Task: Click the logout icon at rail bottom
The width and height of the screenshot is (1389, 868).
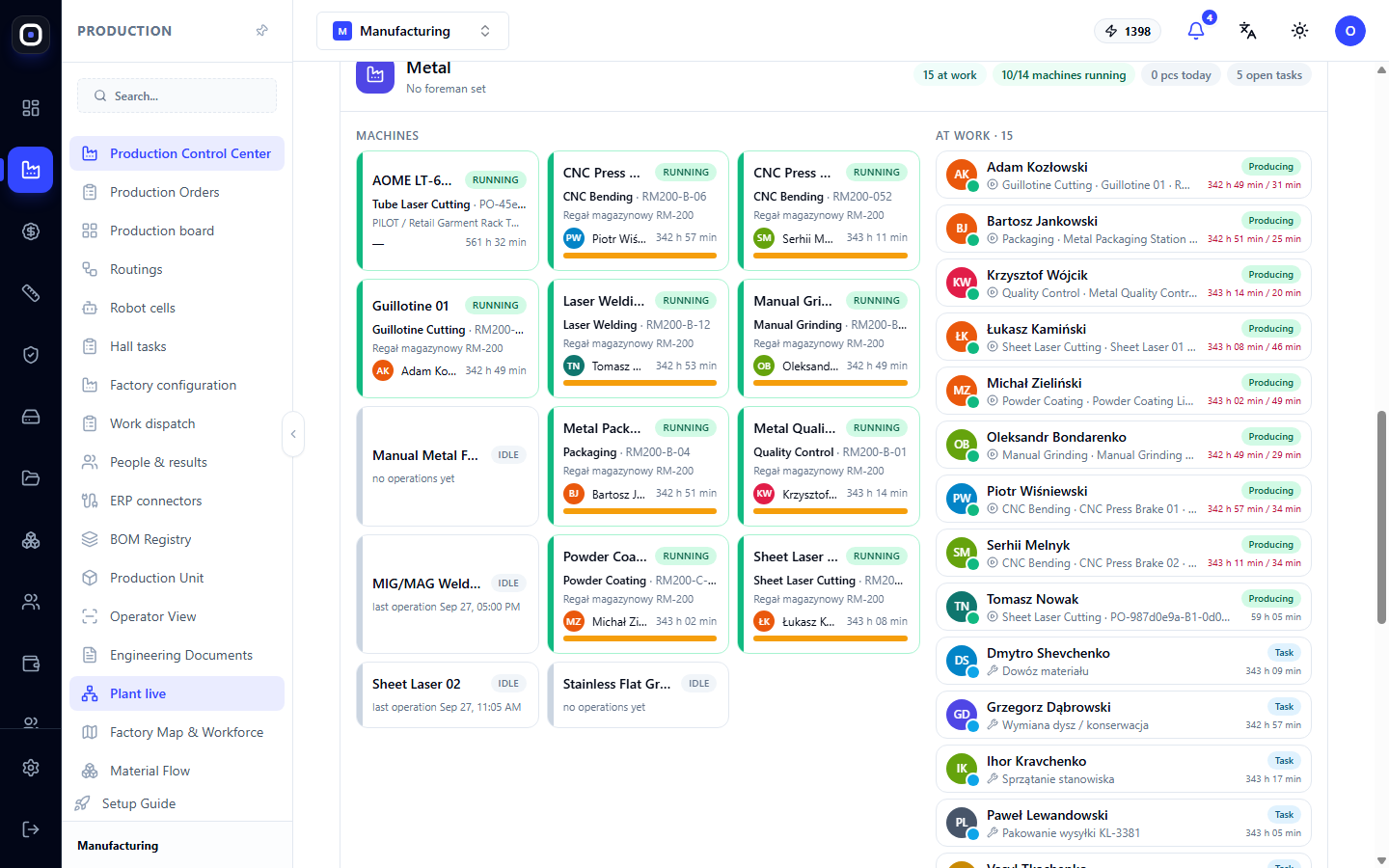Action: coord(31,829)
